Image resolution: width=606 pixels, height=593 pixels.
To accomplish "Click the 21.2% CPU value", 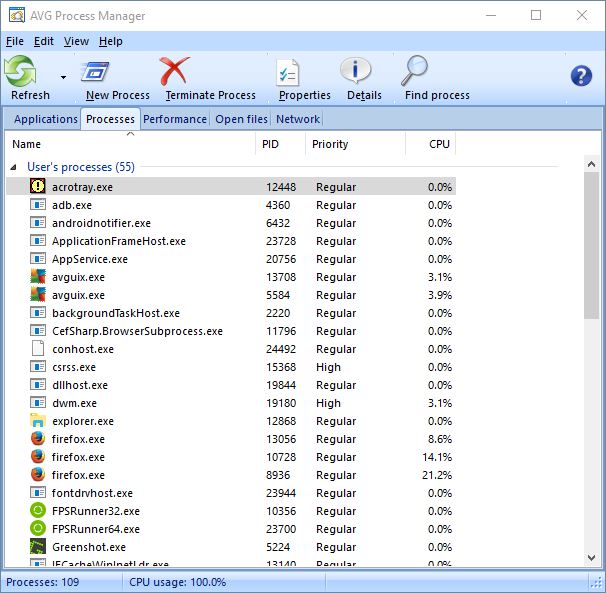I will (x=437, y=475).
